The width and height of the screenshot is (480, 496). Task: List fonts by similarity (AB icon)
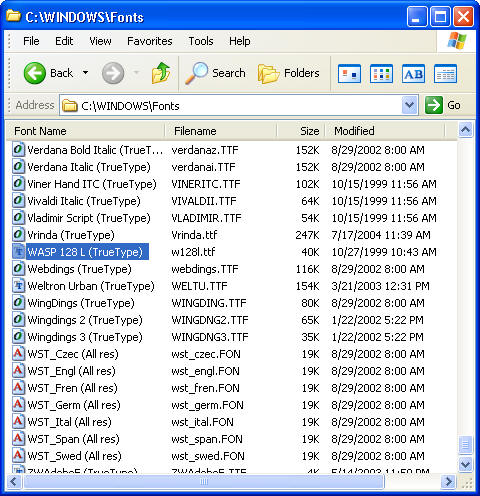click(413, 74)
